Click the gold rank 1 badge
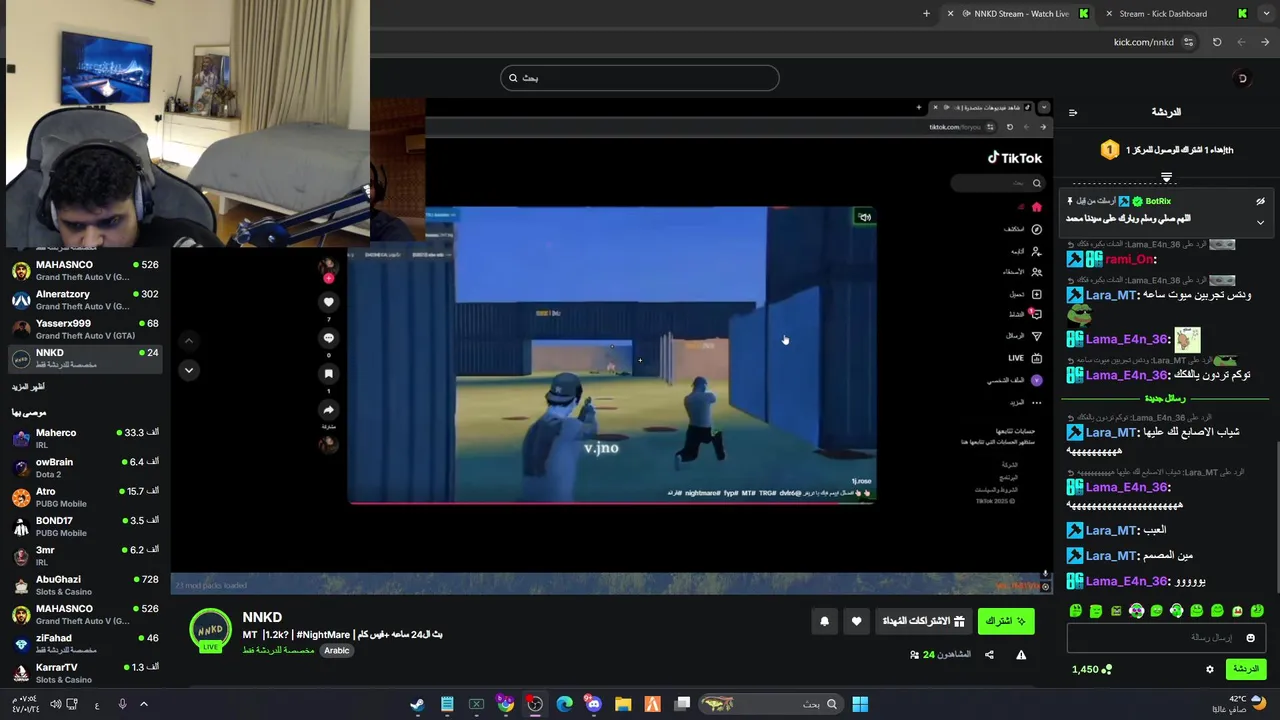This screenshot has height=720, width=1280. coord(1109,150)
